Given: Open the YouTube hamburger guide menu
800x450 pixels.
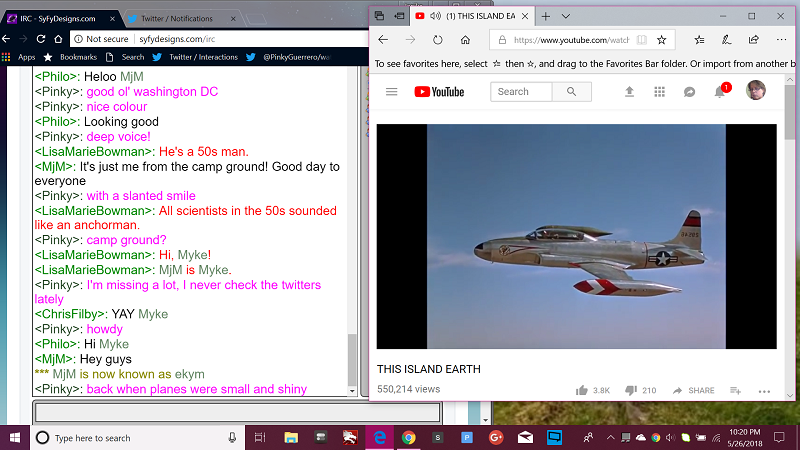Looking at the screenshot, I should pos(391,92).
